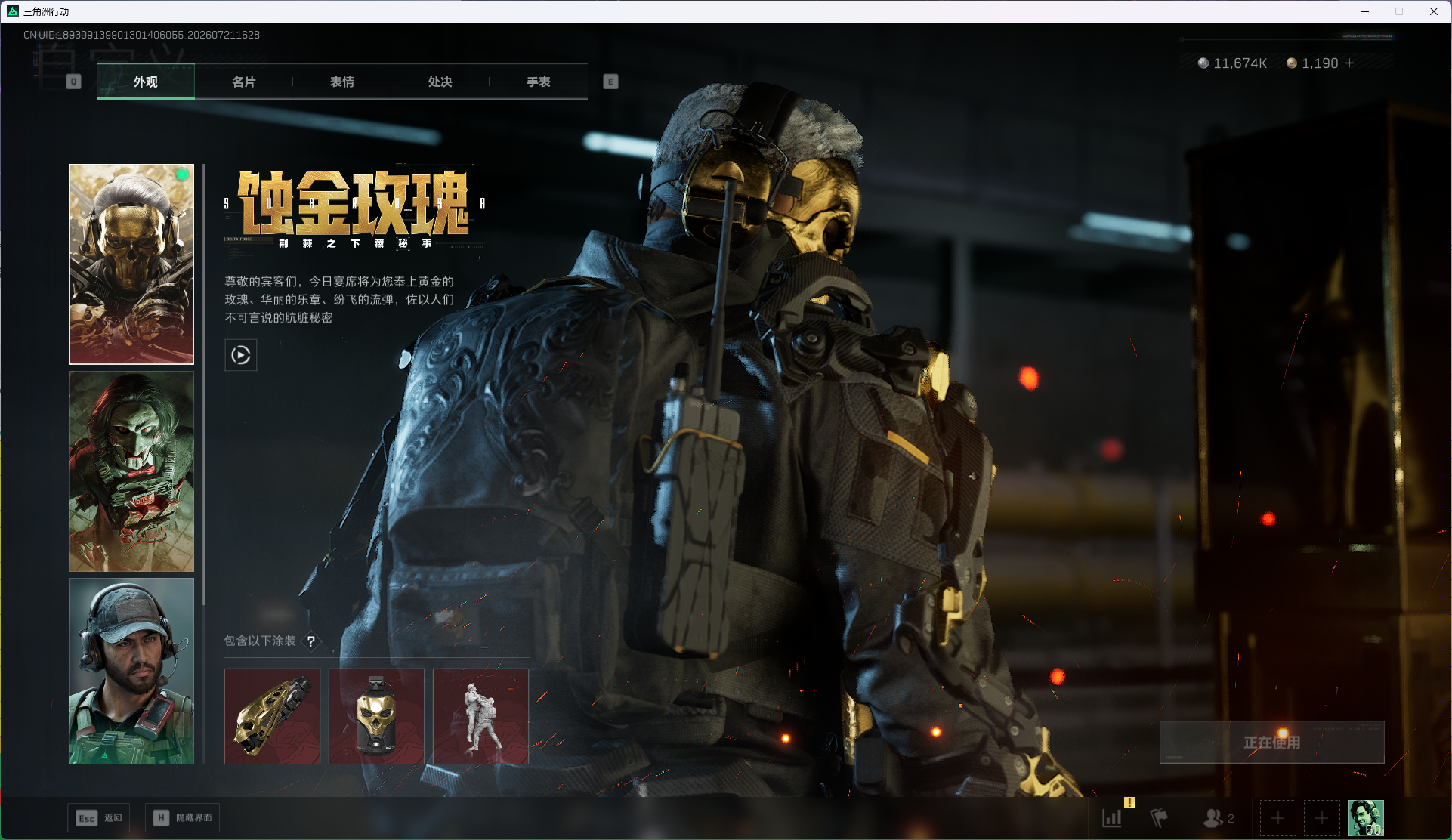Click the 返回 Esc button
This screenshot has height=840, width=1452.
[x=99, y=818]
